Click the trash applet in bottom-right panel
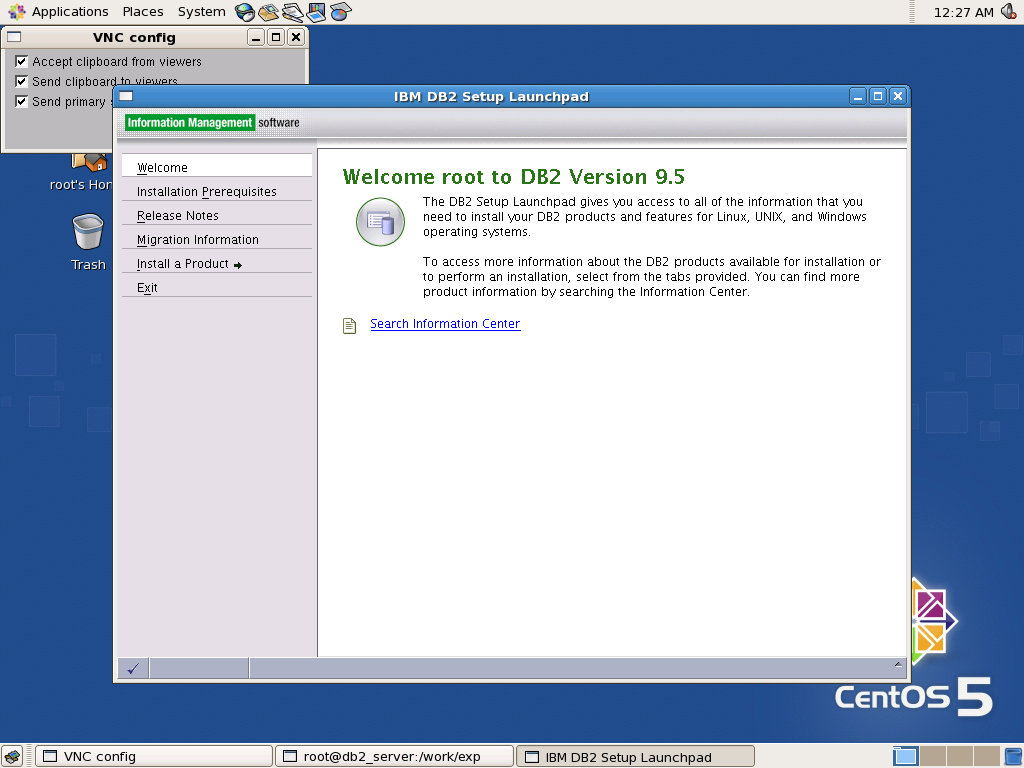This screenshot has width=1024, height=768. click(1013, 756)
